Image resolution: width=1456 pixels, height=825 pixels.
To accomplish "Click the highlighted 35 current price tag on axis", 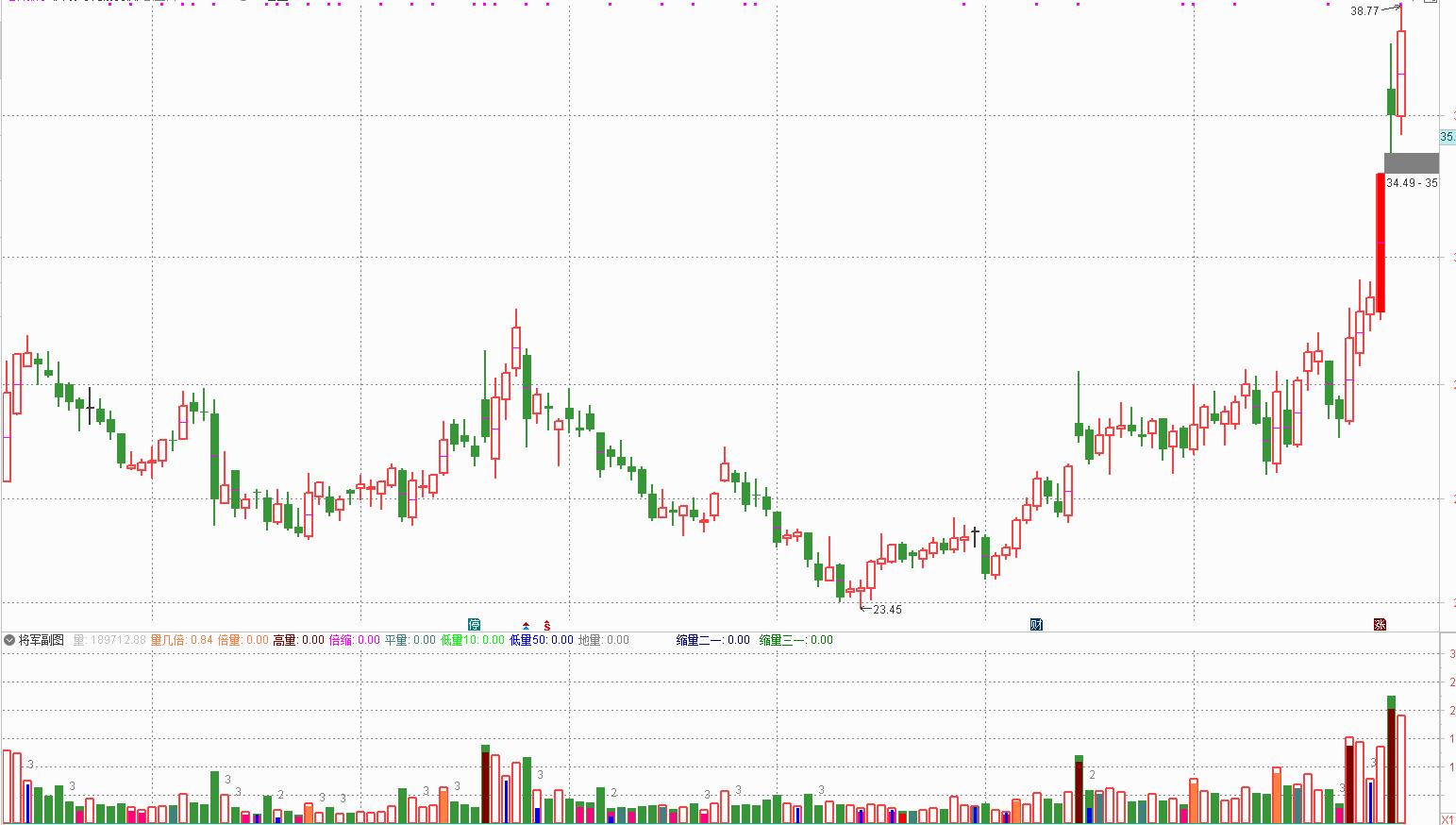I will [x=1448, y=137].
